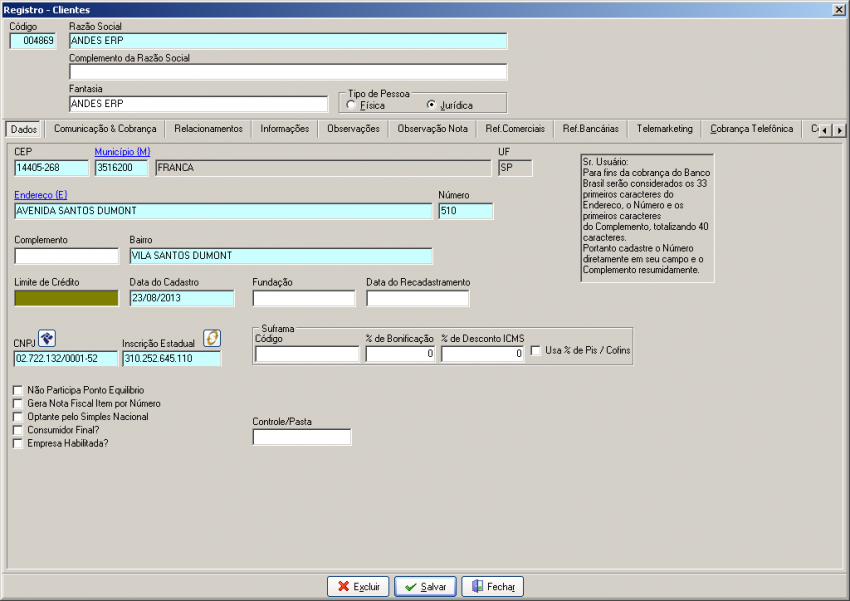Click the Complemento da Razão Social field
The width and height of the screenshot is (850, 601).
point(288,72)
